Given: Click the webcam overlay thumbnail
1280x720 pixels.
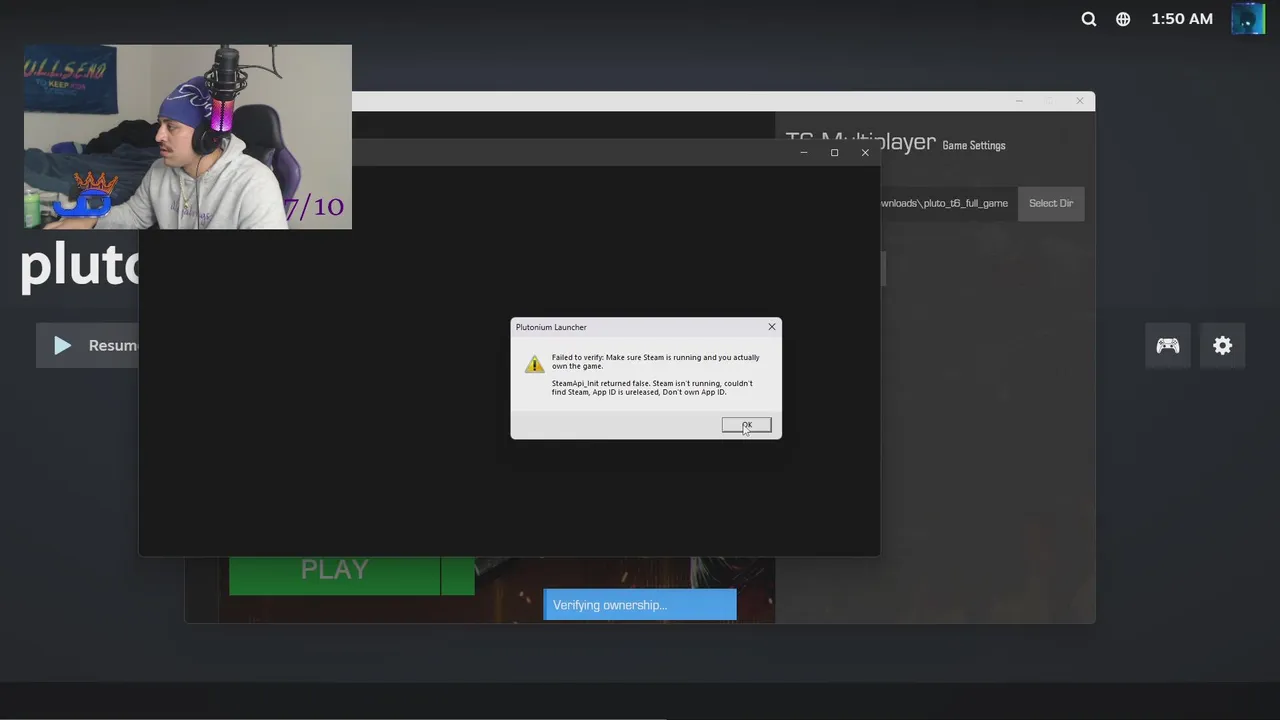Looking at the screenshot, I should 188,137.
